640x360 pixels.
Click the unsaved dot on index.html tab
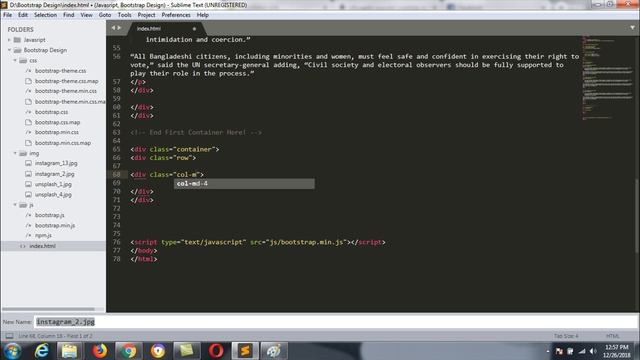click(194, 29)
